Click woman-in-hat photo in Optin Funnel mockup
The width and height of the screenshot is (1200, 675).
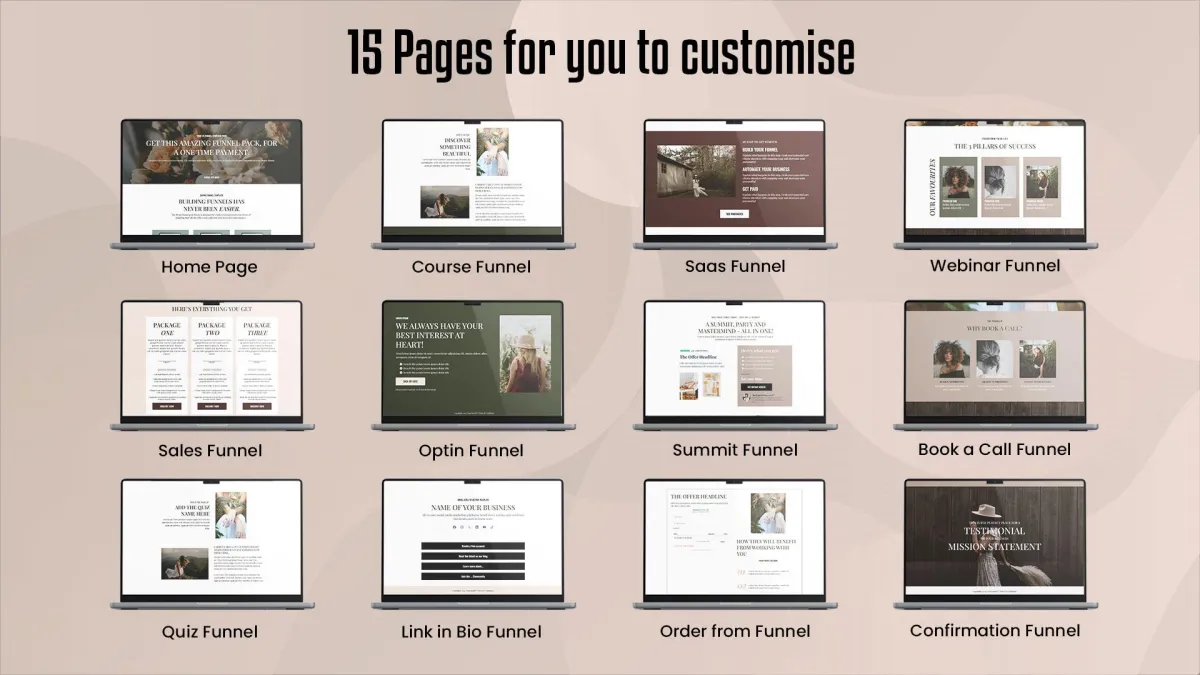[526, 356]
